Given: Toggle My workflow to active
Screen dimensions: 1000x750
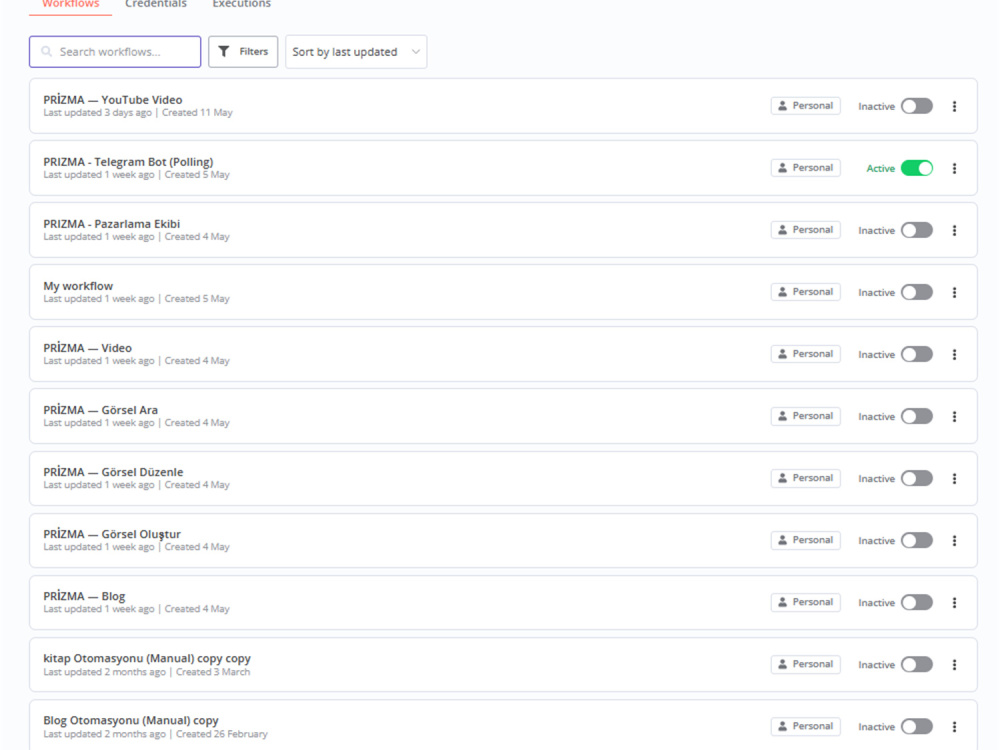Looking at the screenshot, I should click(916, 292).
